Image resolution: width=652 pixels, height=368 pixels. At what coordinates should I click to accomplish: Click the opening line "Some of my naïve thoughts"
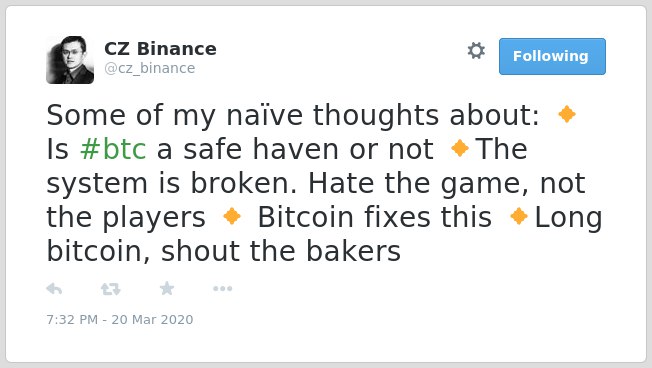click(x=242, y=115)
